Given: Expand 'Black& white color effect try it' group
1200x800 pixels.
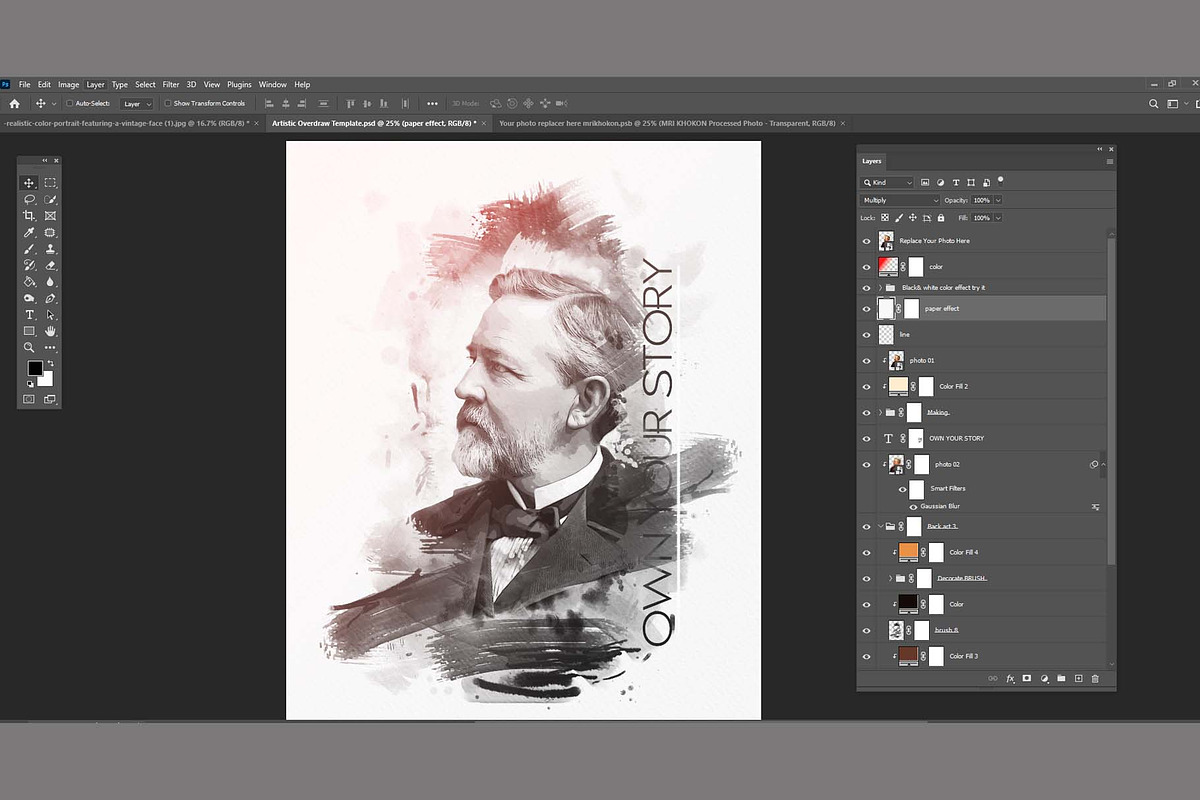Looking at the screenshot, I should point(880,288).
